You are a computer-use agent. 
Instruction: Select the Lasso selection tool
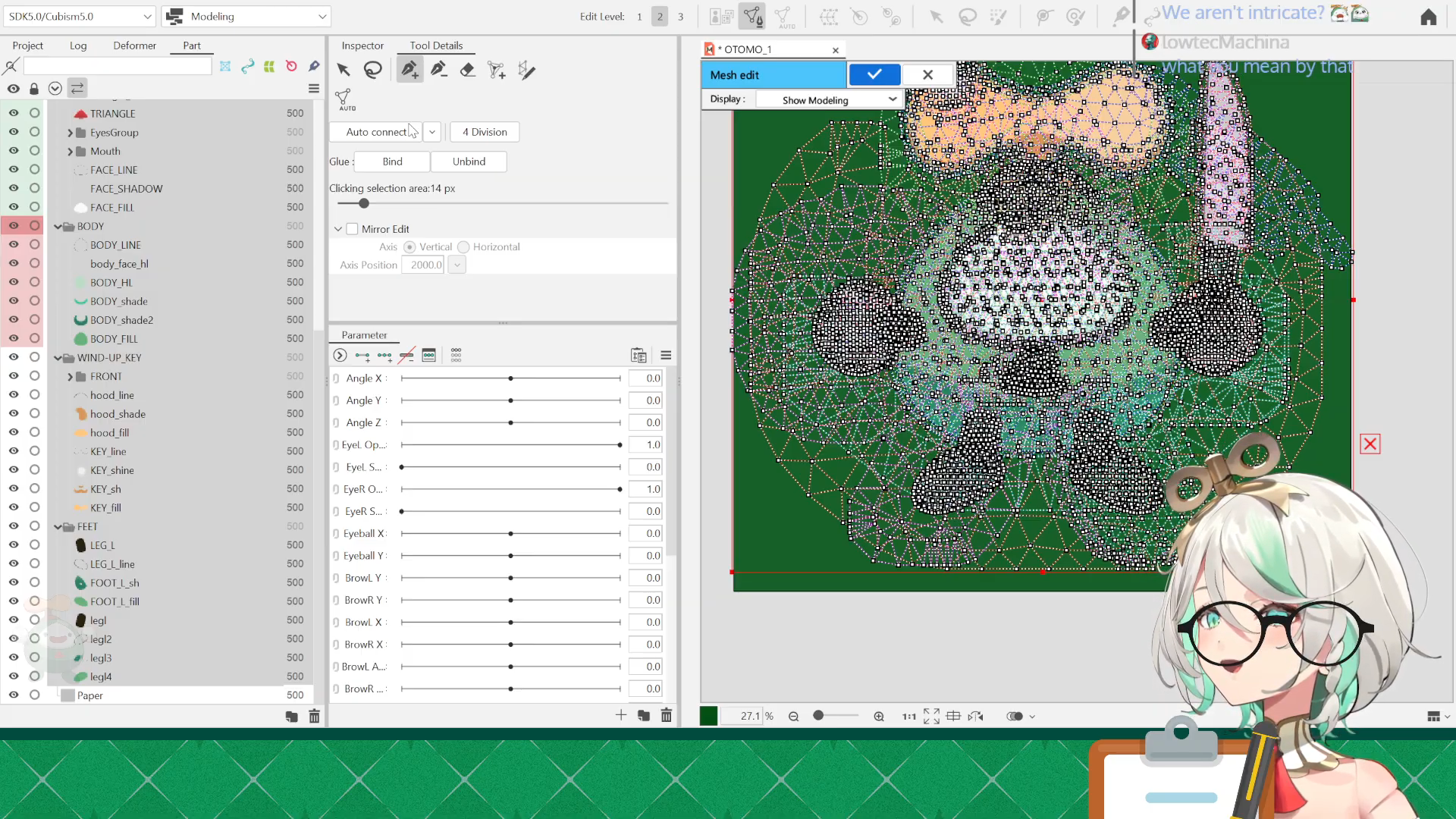click(x=372, y=70)
